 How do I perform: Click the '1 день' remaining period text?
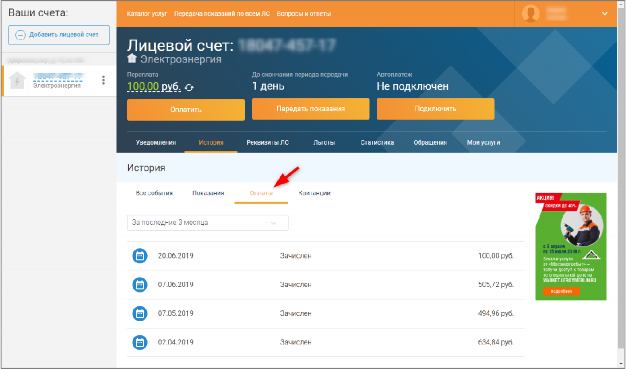coord(268,86)
